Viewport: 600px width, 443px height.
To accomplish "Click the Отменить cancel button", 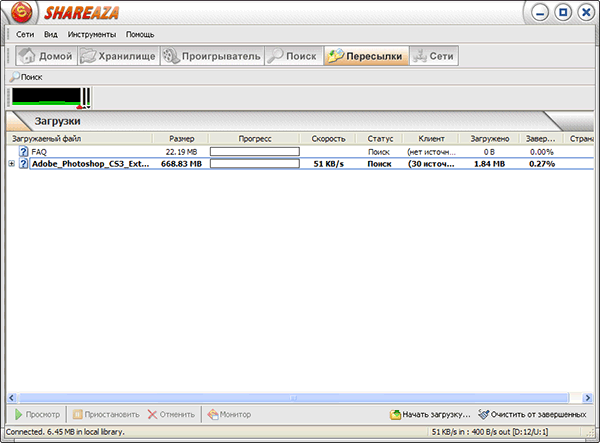I will (171, 414).
